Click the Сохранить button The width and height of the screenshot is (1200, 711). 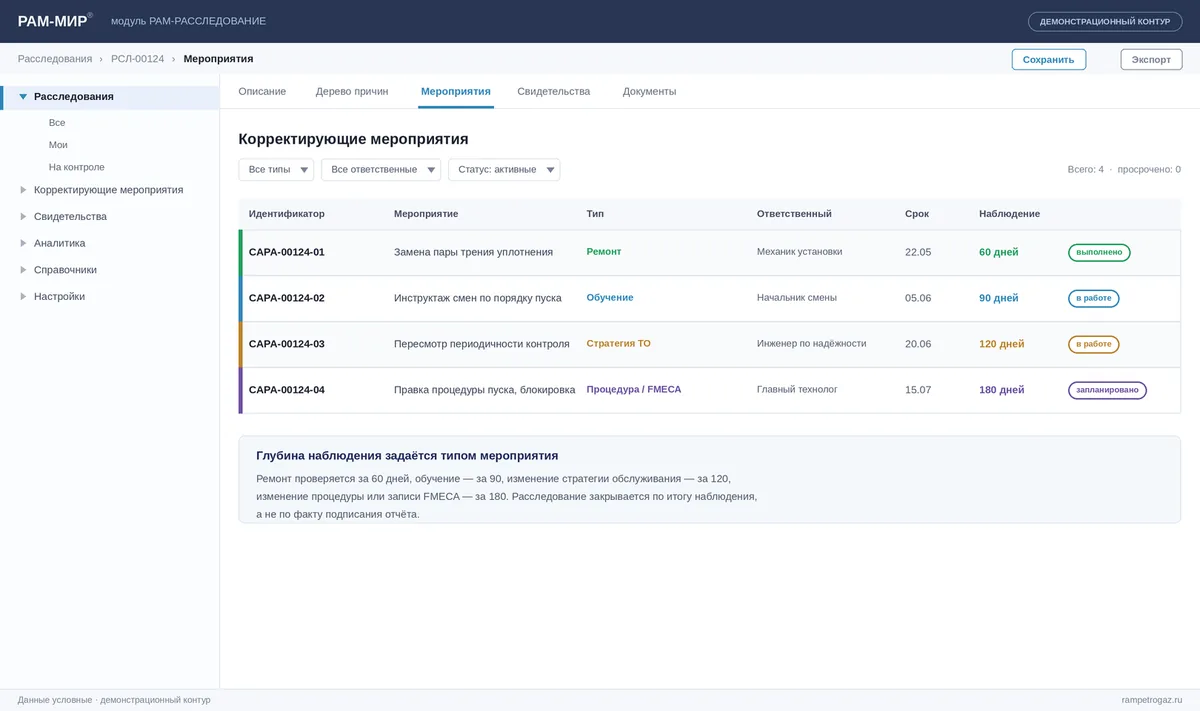(x=1049, y=59)
